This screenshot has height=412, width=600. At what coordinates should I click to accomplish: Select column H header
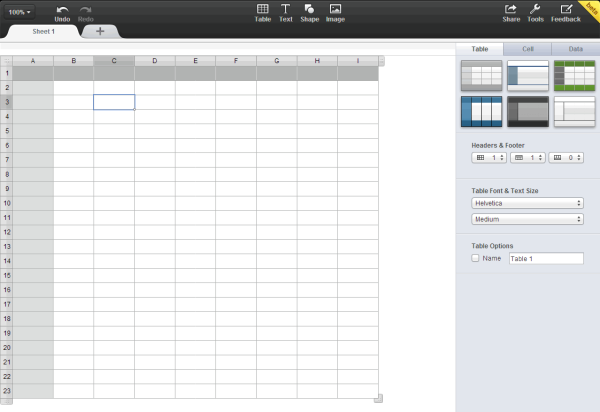tap(317, 61)
